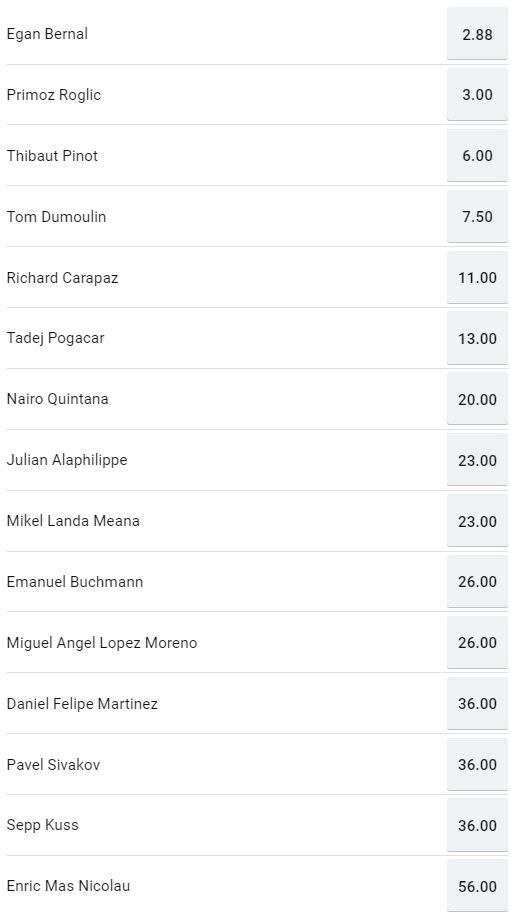Select Miguel Angel Lopez Moreno odds
The width and height of the screenshot is (511, 914).
(477, 642)
